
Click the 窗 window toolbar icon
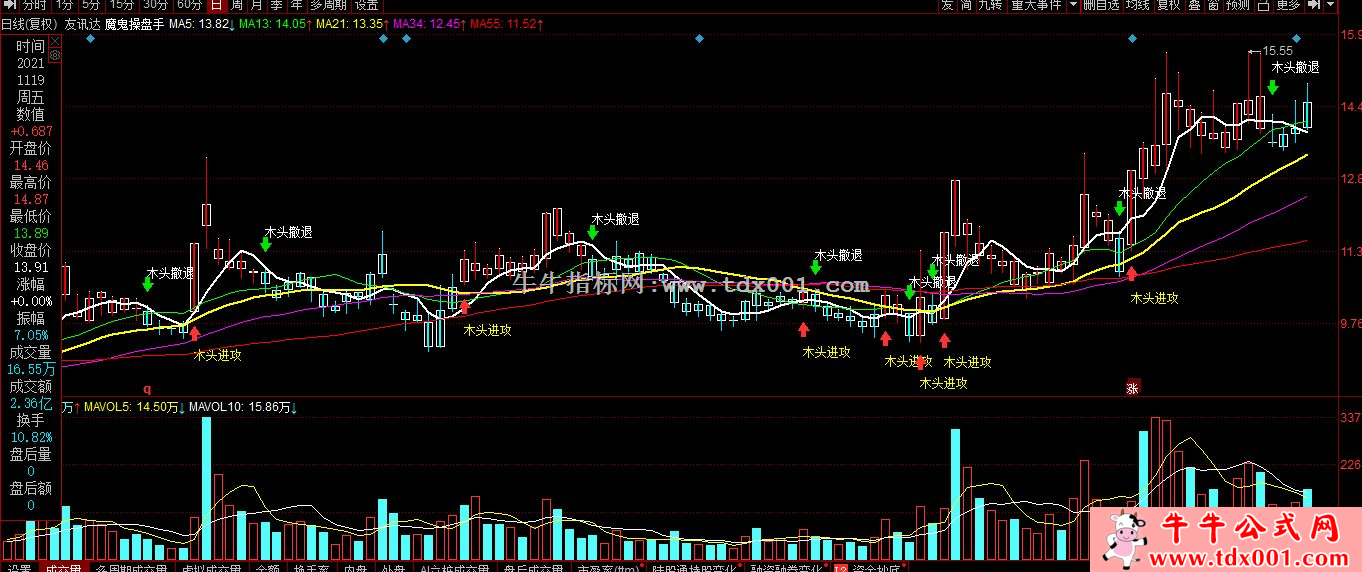[x=1216, y=5]
